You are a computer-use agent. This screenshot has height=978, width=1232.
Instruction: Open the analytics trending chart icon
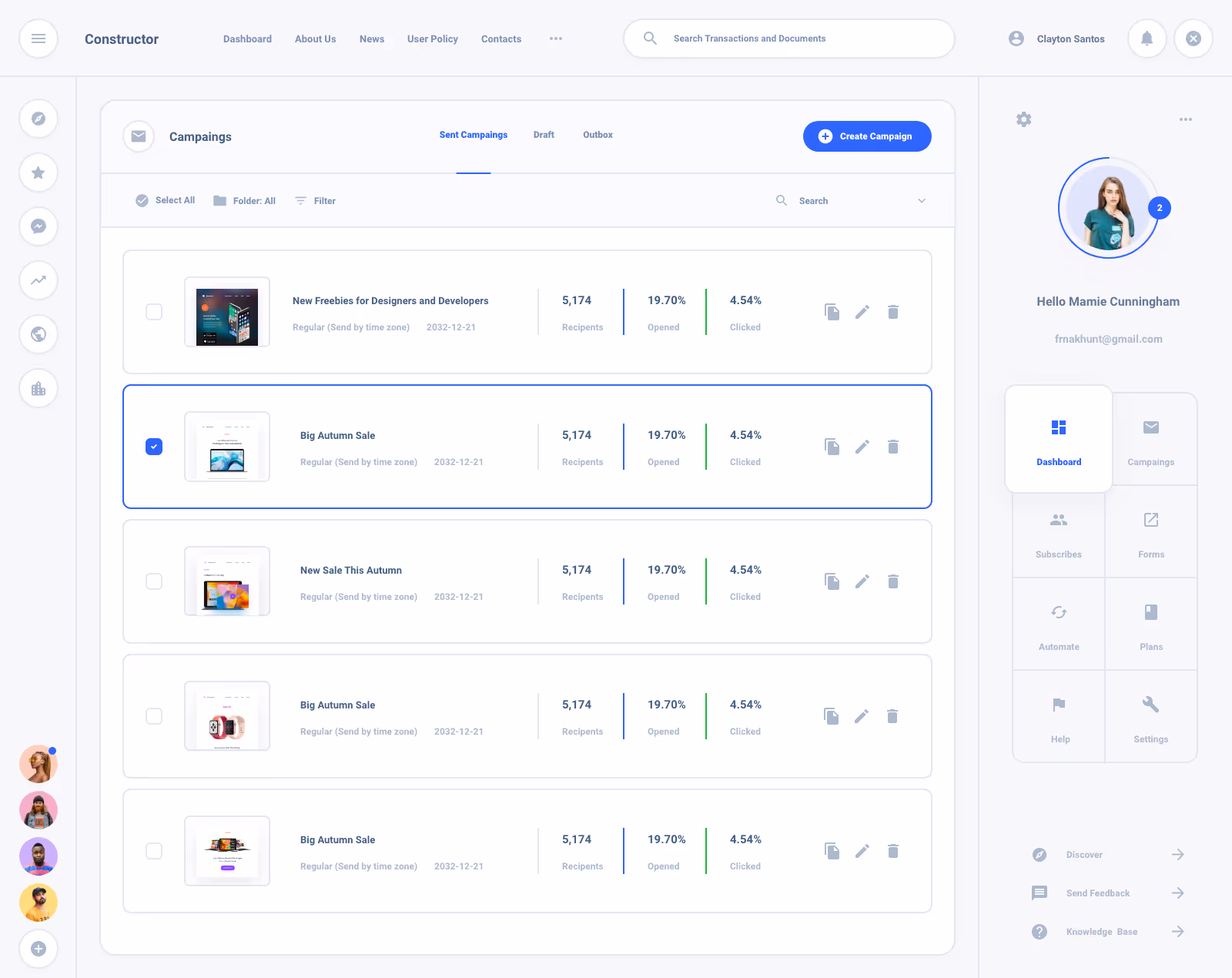(x=38, y=280)
